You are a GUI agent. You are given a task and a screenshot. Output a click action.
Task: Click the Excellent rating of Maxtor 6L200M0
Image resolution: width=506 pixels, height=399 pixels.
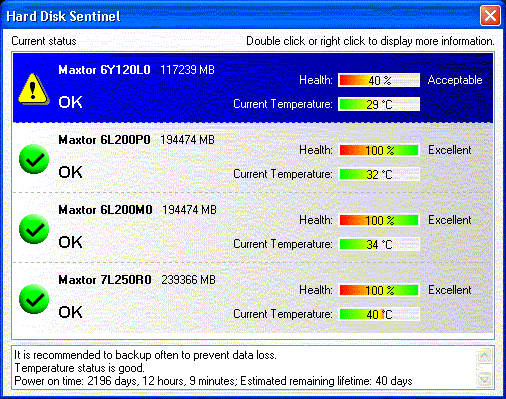click(450, 220)
